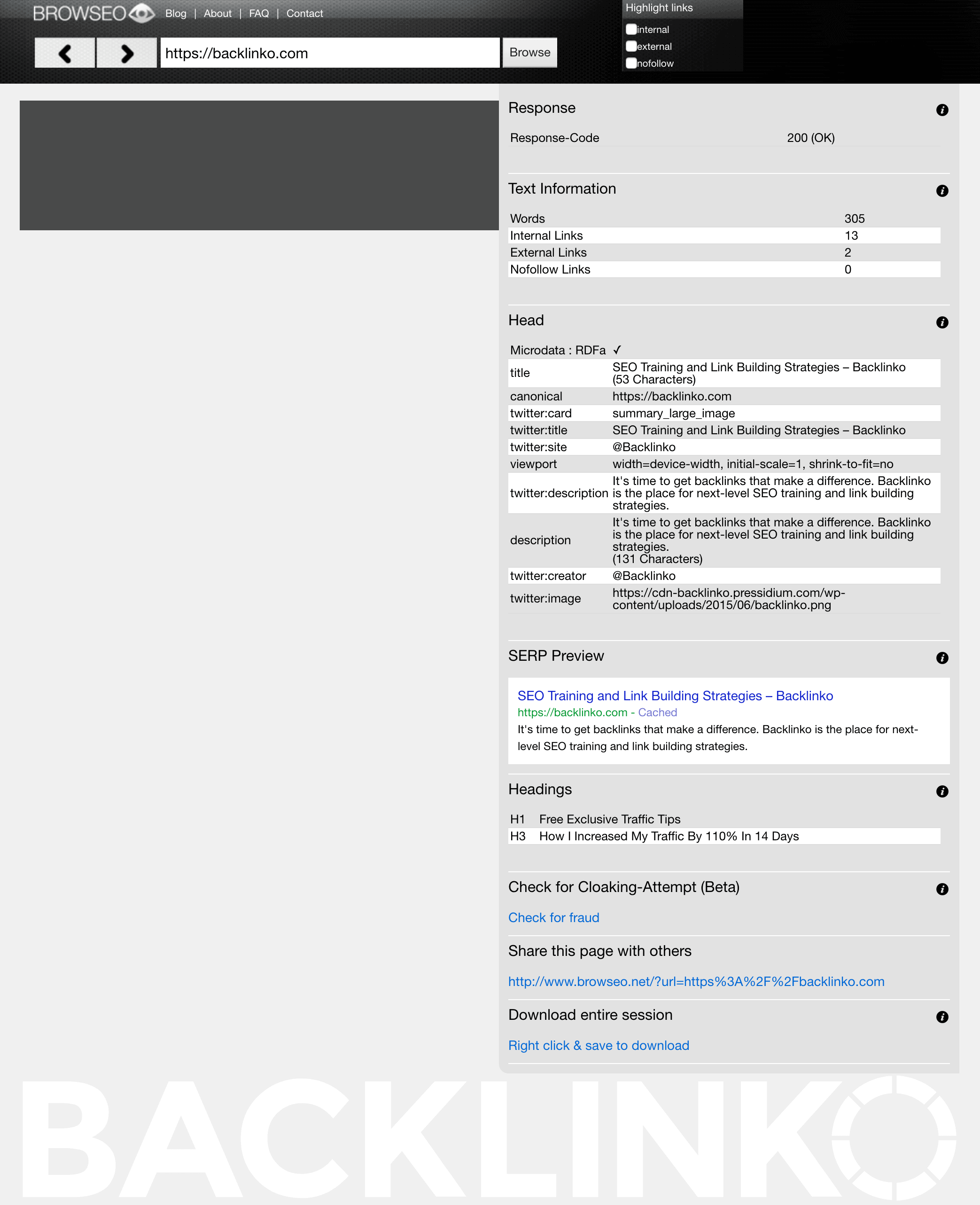Select the (131 Characters) description text

657,559
